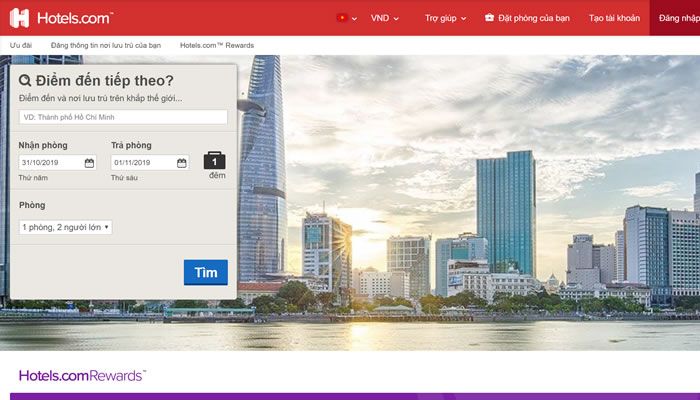Click the magnifying glass search icon
The height and width of the screenshot is (400, 700).
25,80
